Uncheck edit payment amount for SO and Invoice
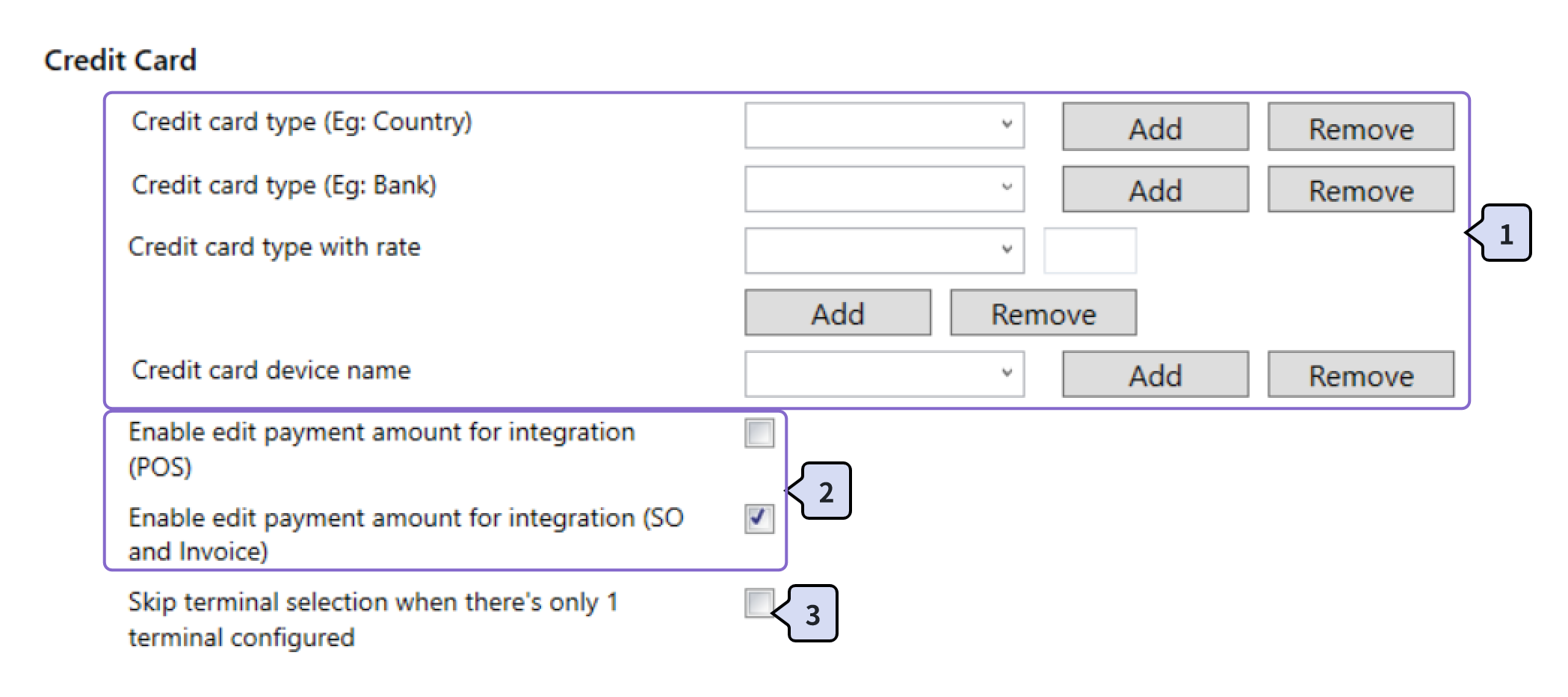 click(x=759, y=518)
